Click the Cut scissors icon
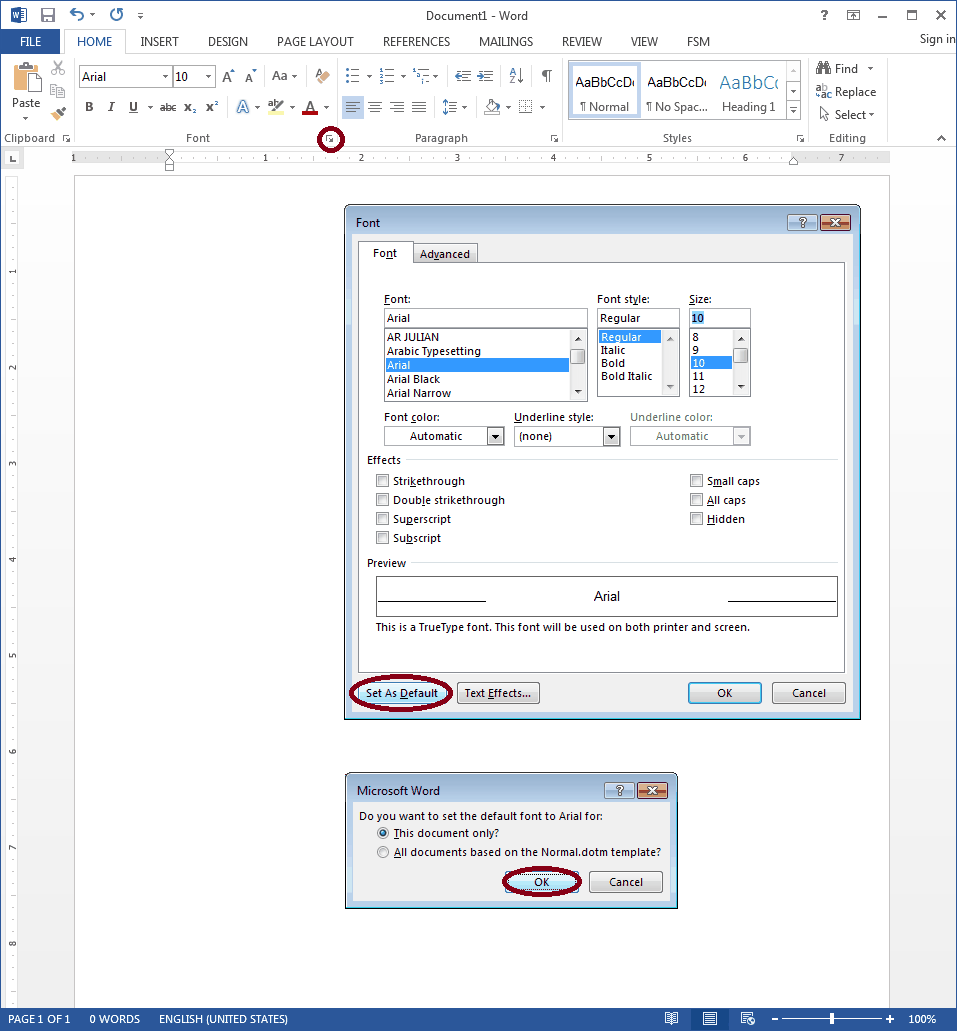 click(58, 68)
